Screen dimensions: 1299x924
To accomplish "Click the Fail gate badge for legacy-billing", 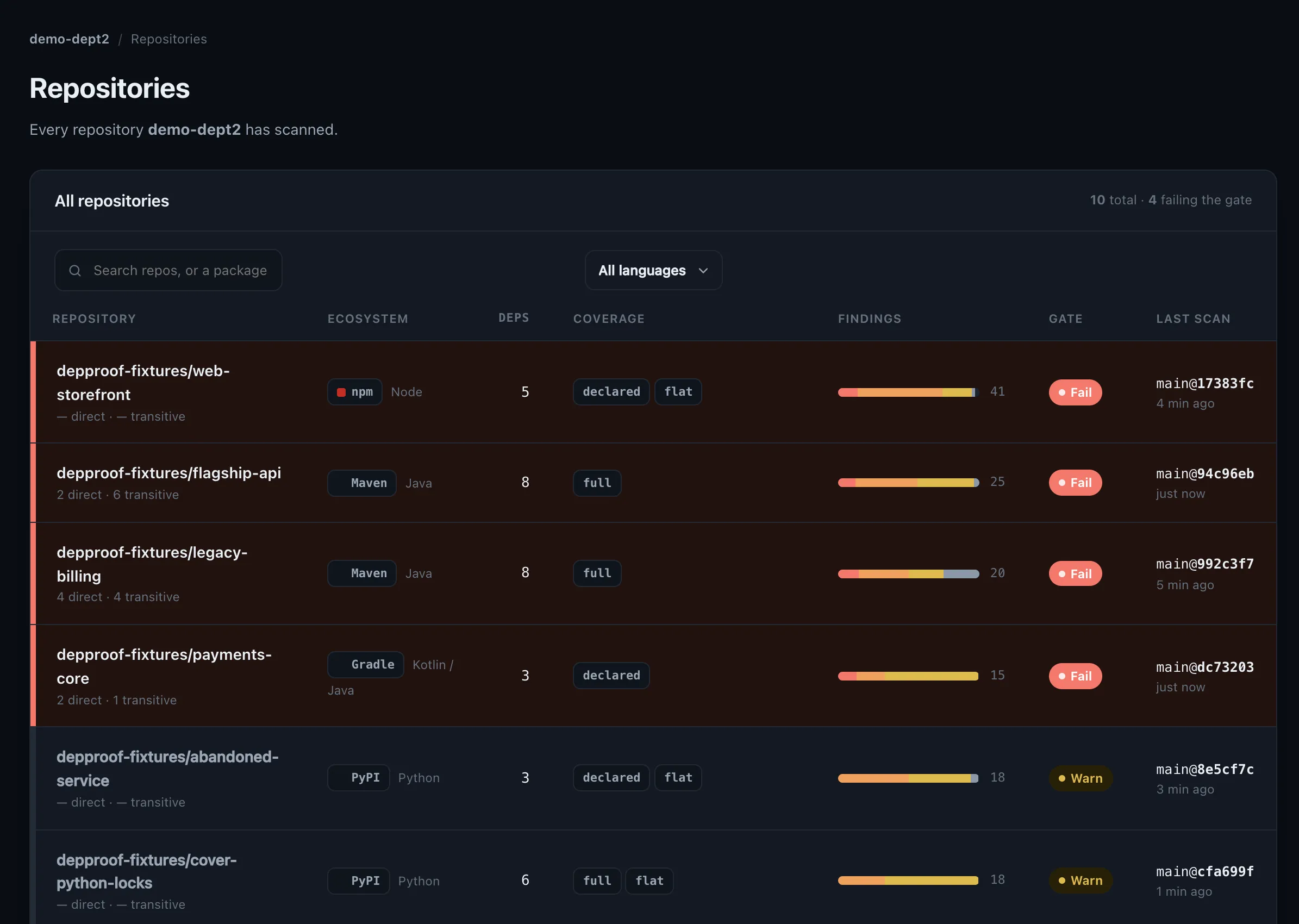I will (1076, 573).
